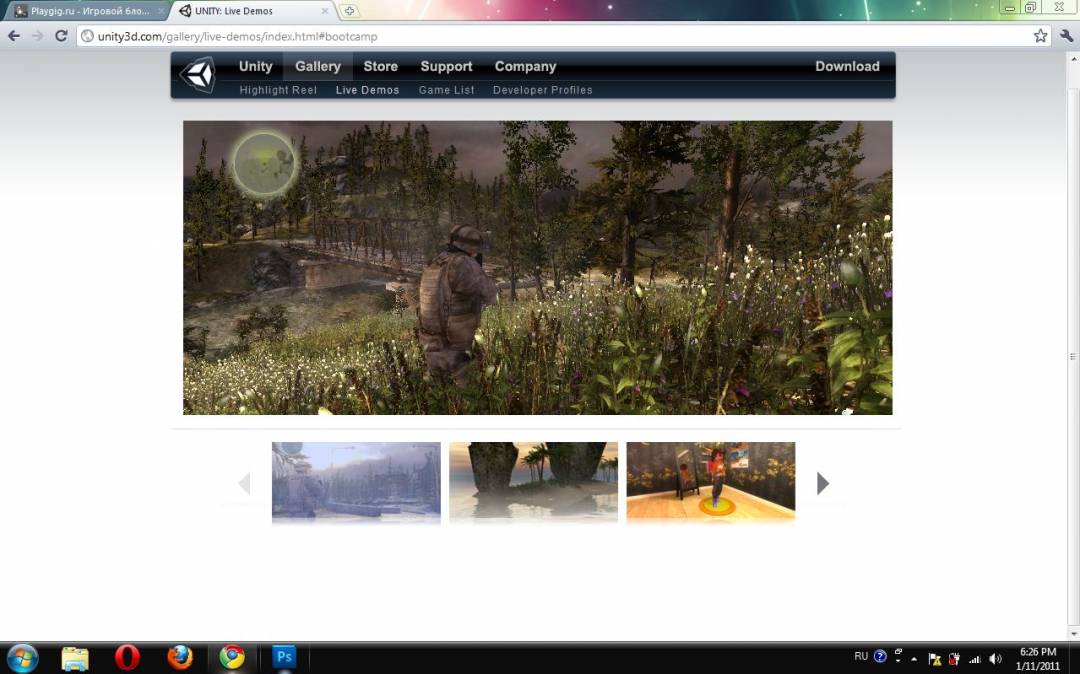Reload the page with refresh icon
This screenshot has width=1080, height=674.
tap(61, 36)
